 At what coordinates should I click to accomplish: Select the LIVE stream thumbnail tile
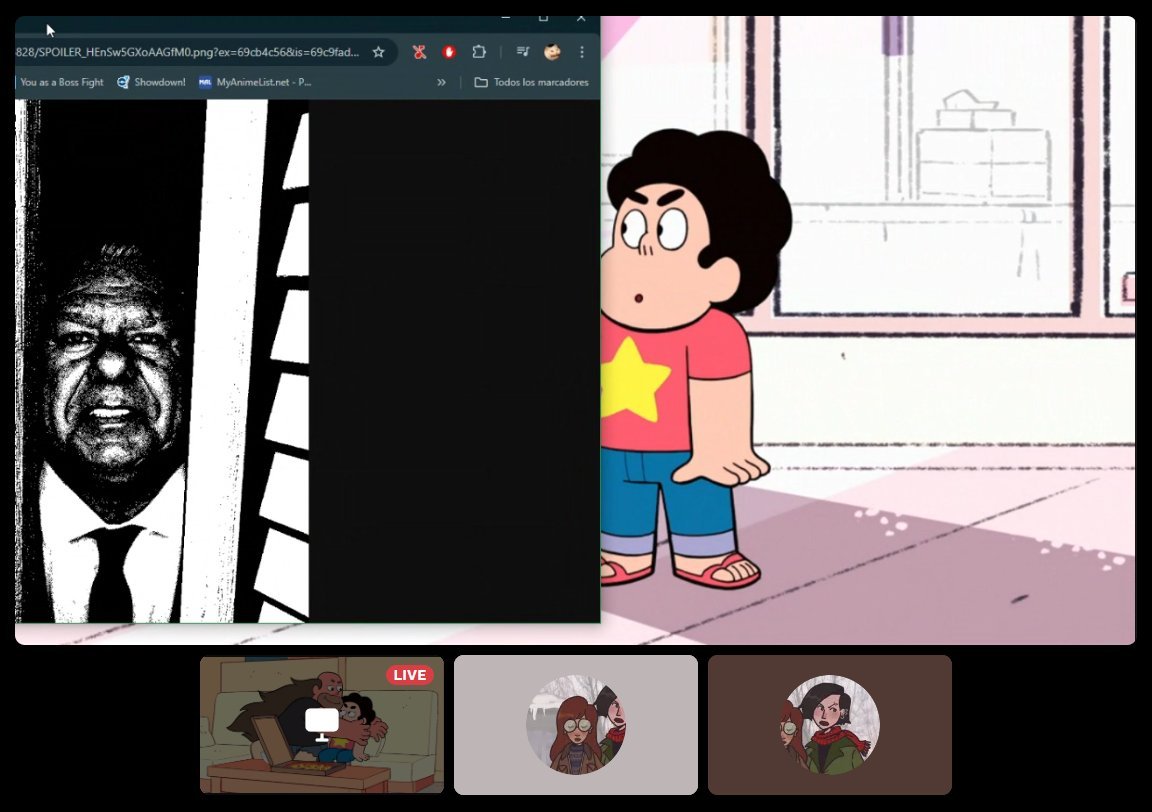pyautogui.click(x=322, y=725)
